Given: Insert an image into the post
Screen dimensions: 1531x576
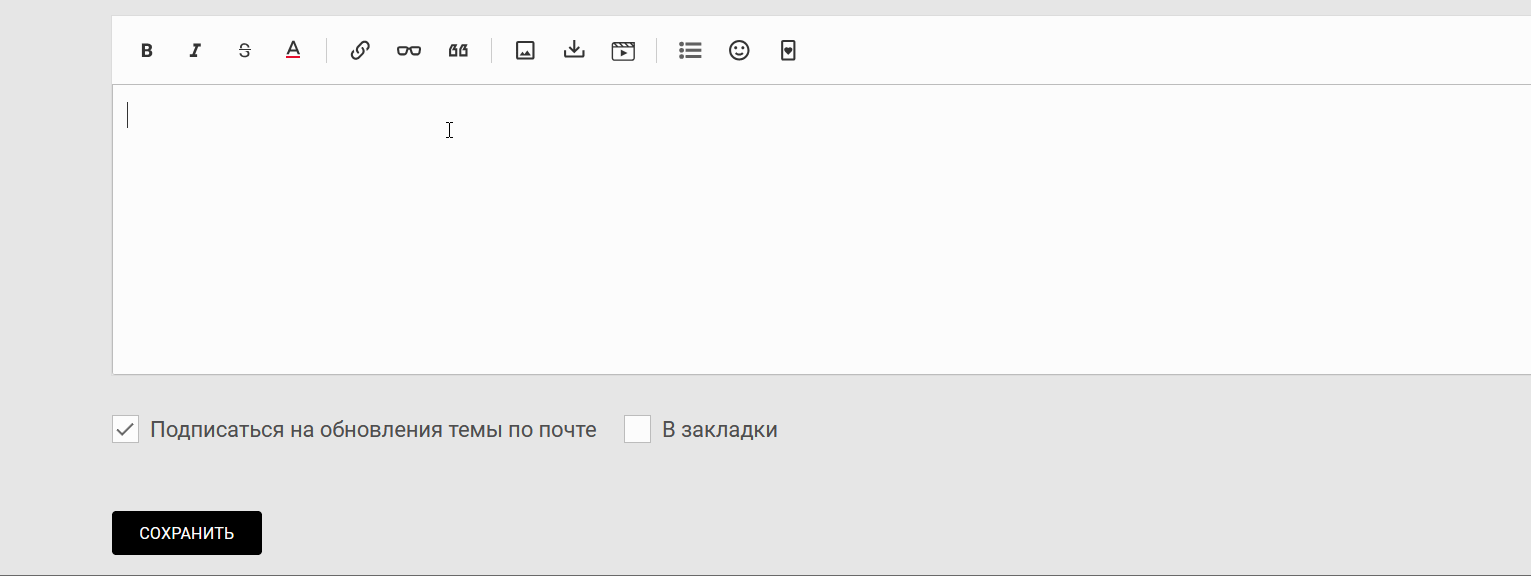Looking at the screenshot, I should point(525,50).
